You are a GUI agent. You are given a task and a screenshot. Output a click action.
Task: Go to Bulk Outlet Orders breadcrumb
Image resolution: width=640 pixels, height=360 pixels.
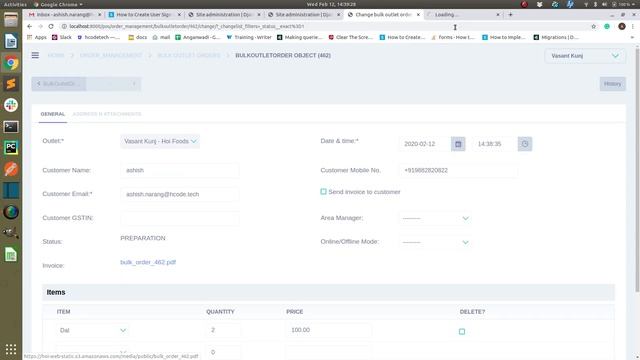coord(189,55)
